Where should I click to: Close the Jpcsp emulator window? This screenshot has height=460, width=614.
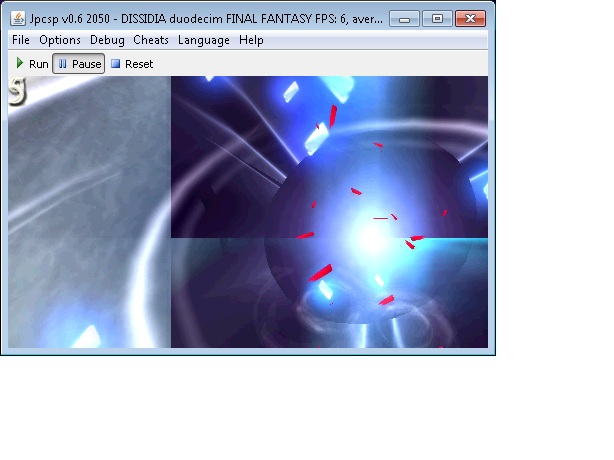tap(470, 19)
